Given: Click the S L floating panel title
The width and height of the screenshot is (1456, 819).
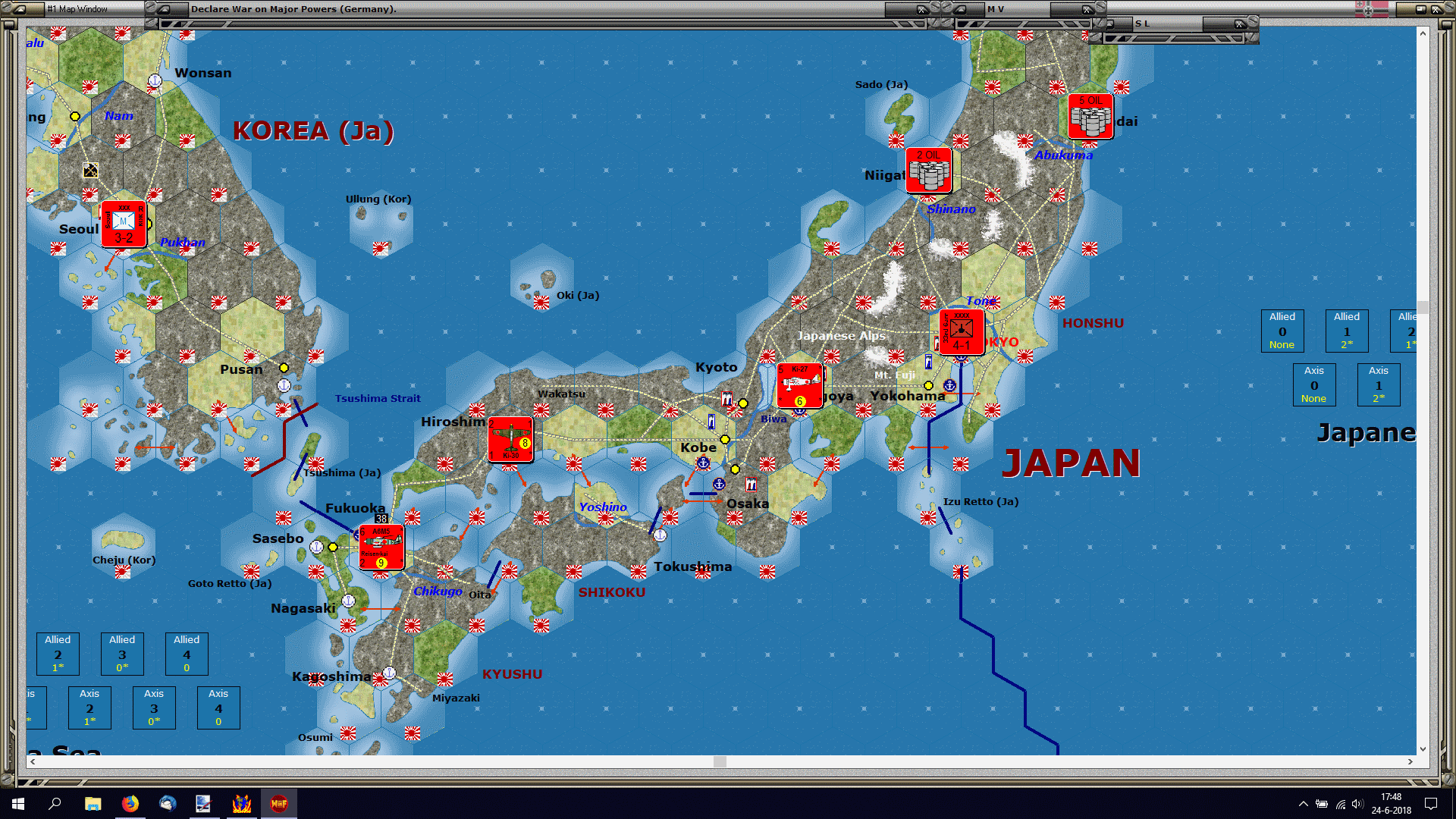Looking at the screenshot, I should [1142, 24].
